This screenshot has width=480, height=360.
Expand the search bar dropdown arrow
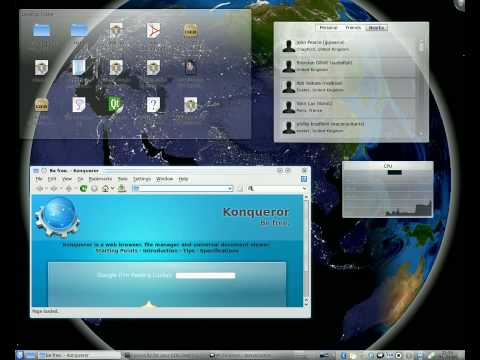(304, 189)
